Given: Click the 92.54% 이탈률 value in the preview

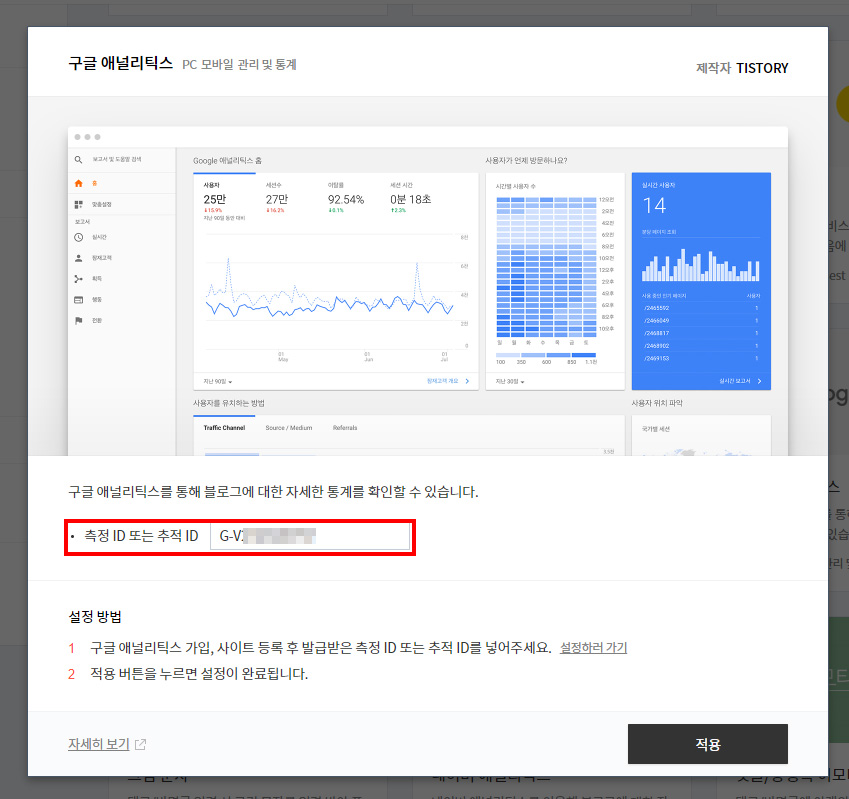Looking at the screenshot, I should click(345, 200).
